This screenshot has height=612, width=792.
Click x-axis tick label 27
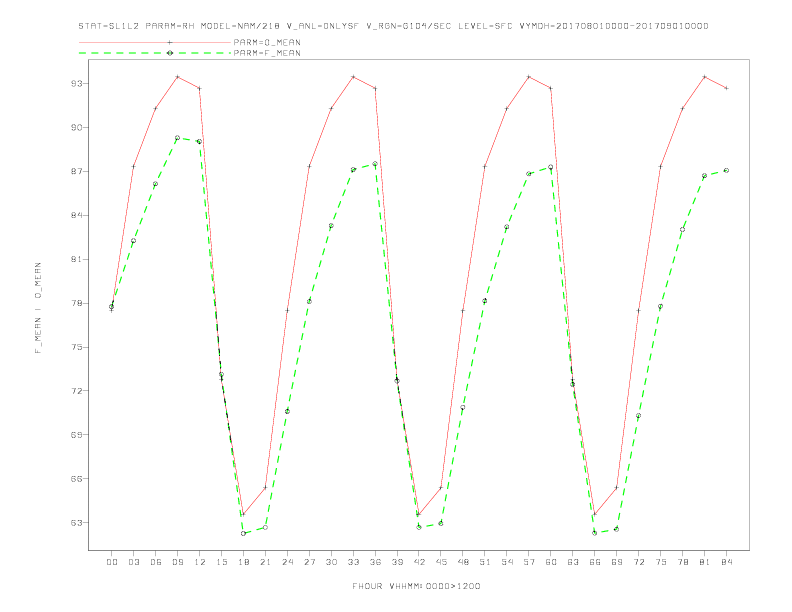click(x=310, y=562)
